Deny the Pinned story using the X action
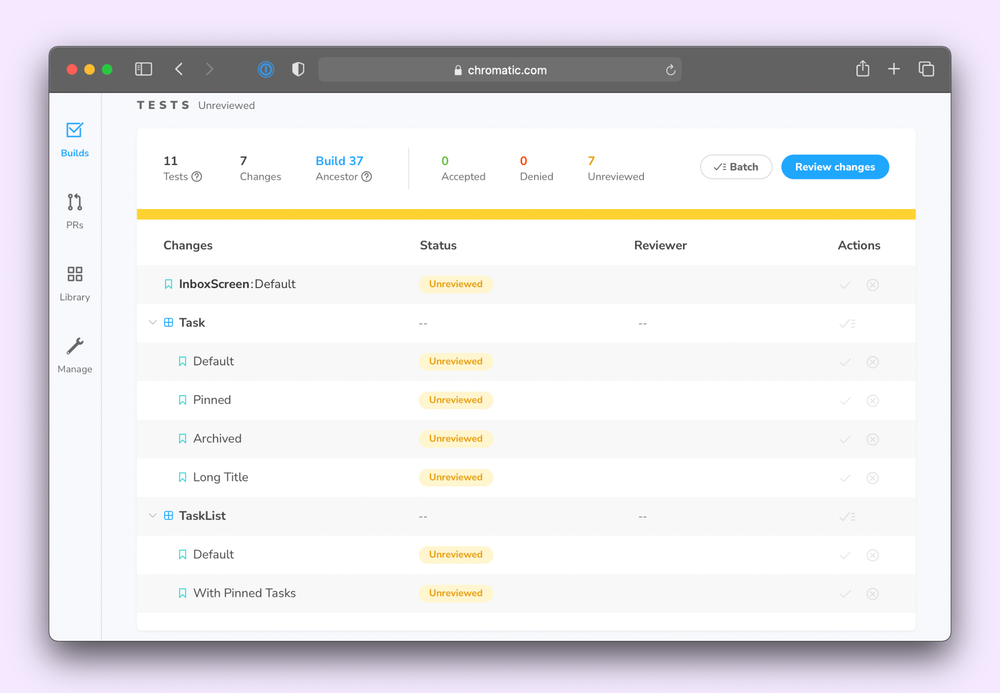The width and height of the screenshot is (1000, 693). coord(872,400)
